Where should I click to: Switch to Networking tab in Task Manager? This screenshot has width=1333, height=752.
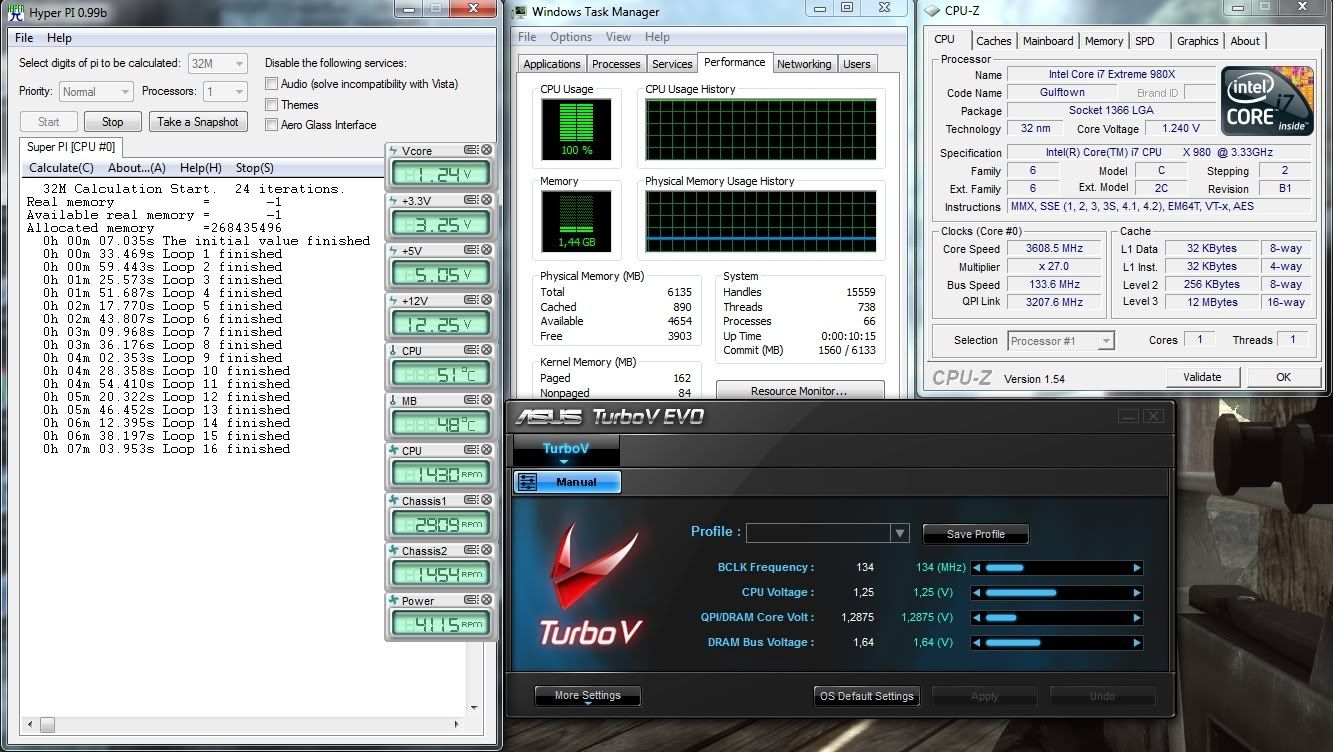pos(804,64)
